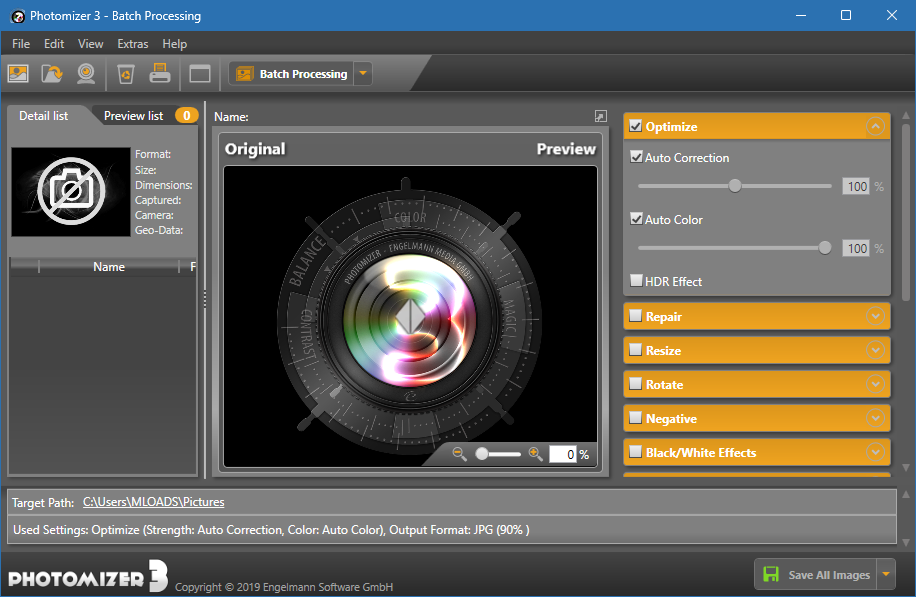Click the recycle bin toolbar icon

pos(126,74)
